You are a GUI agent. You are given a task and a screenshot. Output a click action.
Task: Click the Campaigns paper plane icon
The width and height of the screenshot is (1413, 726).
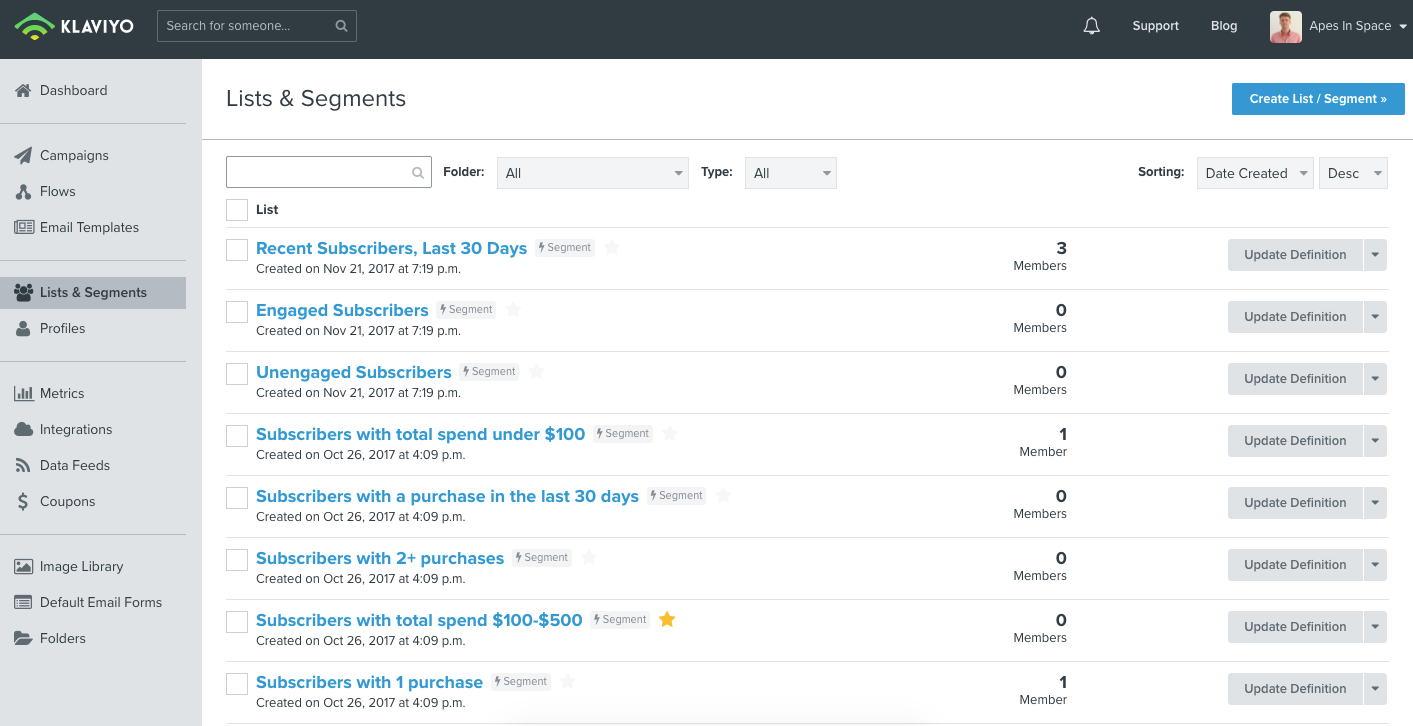[x=23, y=155]
